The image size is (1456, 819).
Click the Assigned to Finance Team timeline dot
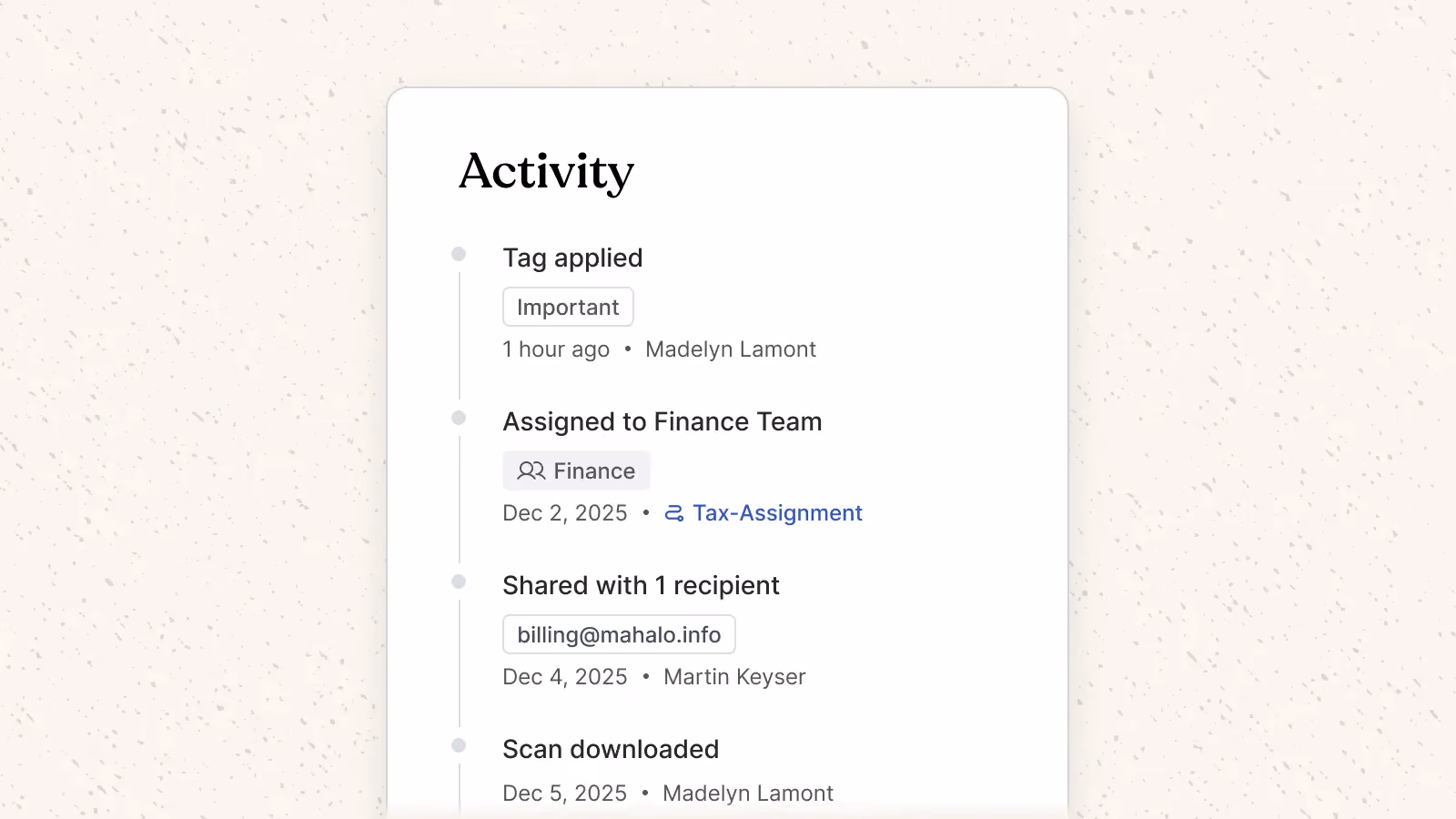(x=459, y=418)
